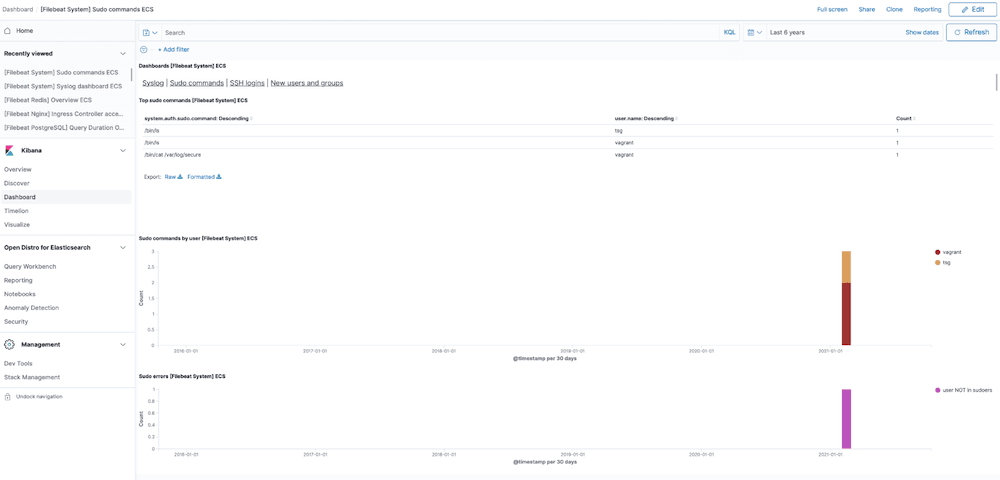Screen dimensions: 1000x480
Task: Click Undock navigation
Action: click(x=39, y=396)
